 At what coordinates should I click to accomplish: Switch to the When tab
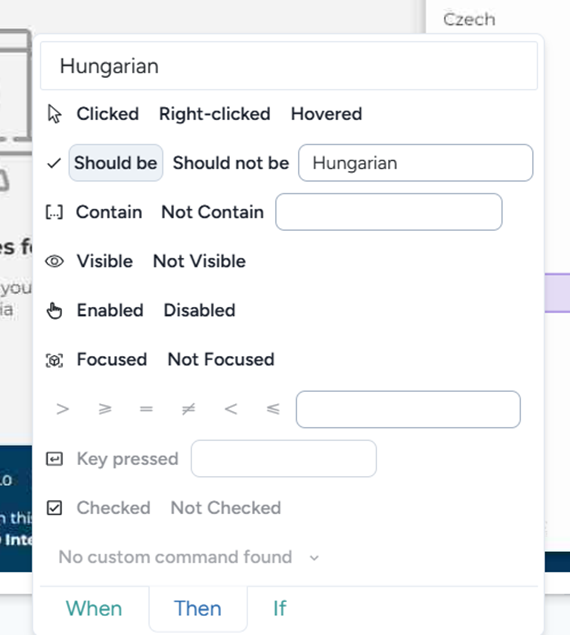[94, 608]
